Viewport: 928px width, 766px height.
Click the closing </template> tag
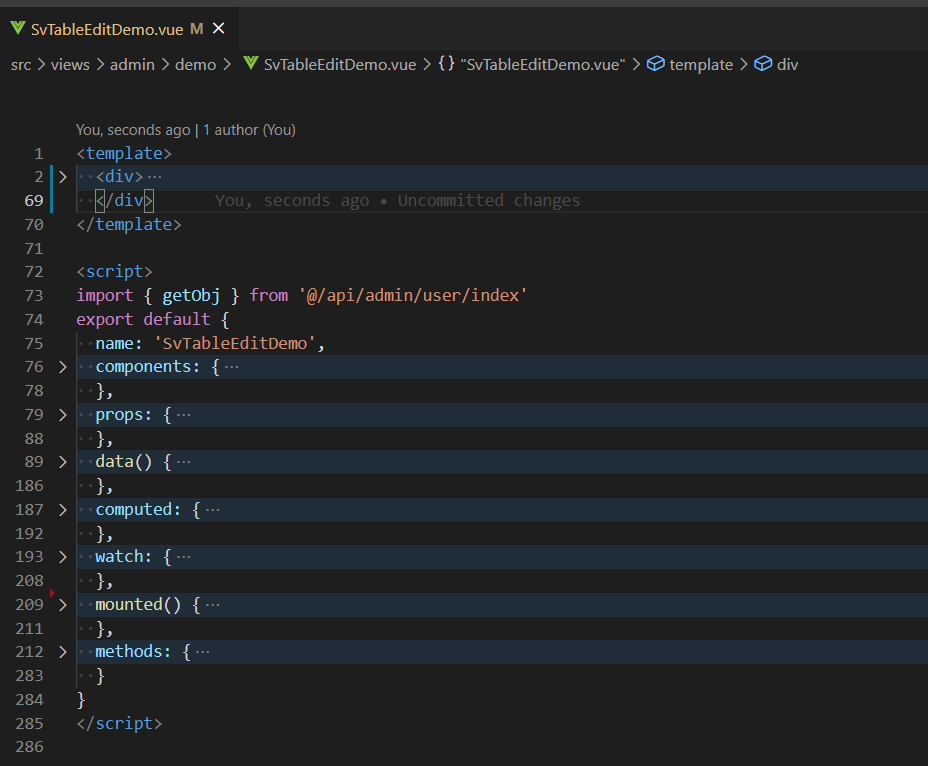pos(129,224)
